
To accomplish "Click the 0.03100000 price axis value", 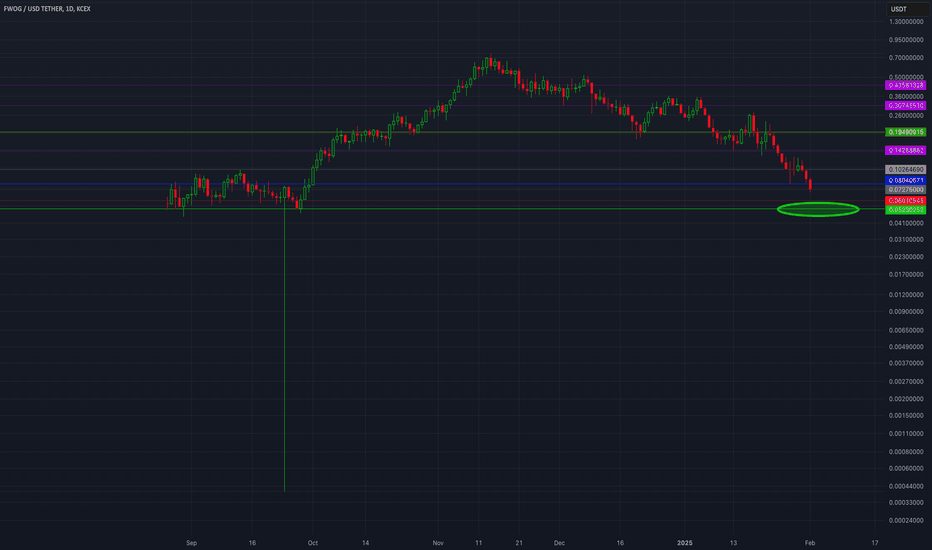I will tap(906, 240).
